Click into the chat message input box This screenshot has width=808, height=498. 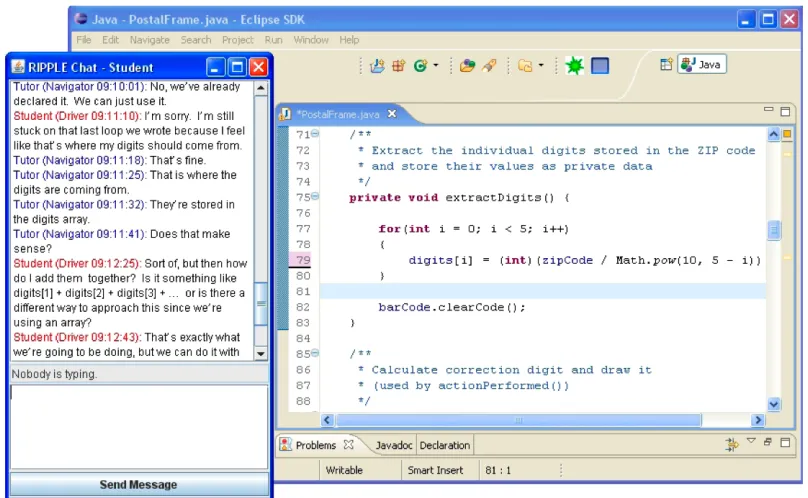(x=139, y=427)
